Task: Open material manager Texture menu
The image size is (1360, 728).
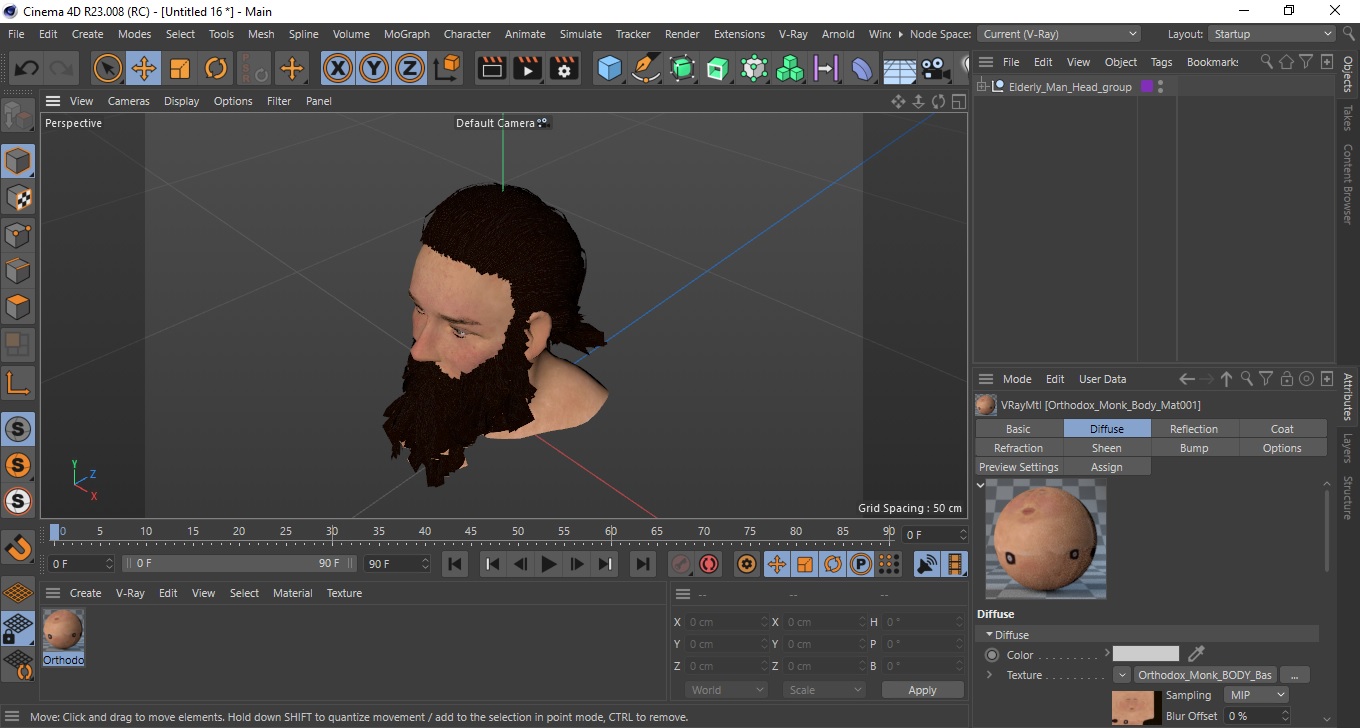Action: click(344, 593)
